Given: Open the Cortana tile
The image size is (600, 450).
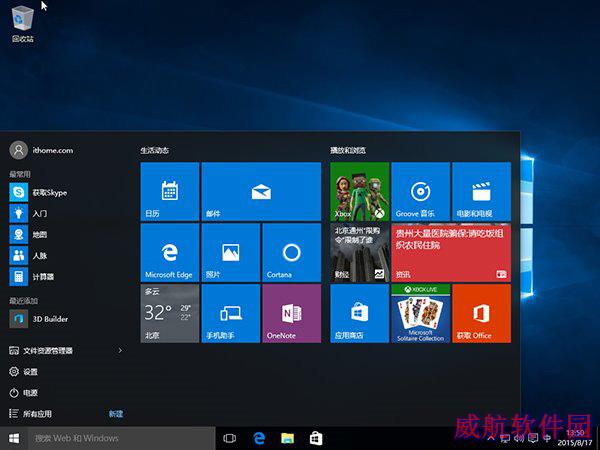Looking at the screenshot, I should (292, 253).
